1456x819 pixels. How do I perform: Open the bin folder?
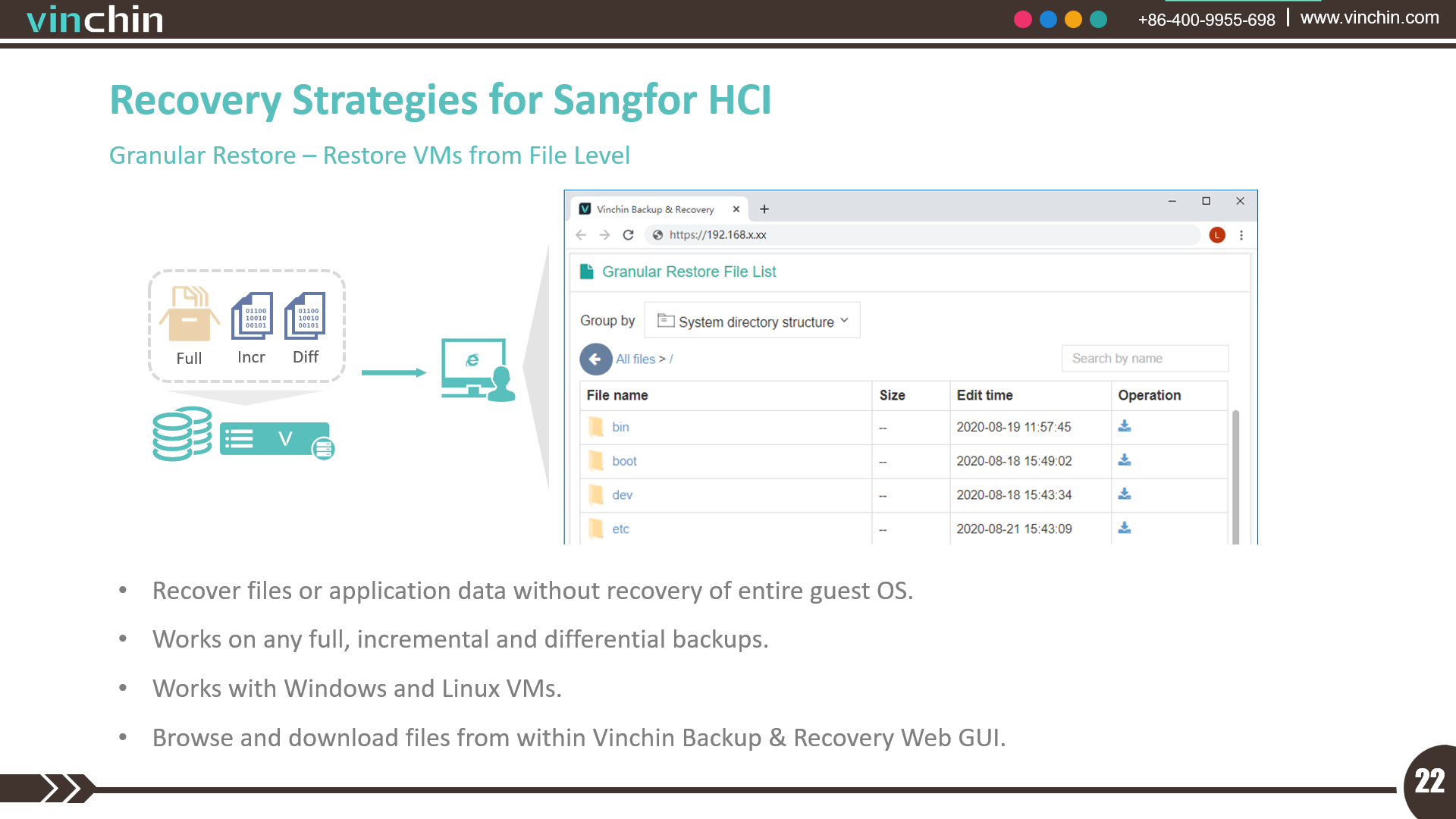620,428
